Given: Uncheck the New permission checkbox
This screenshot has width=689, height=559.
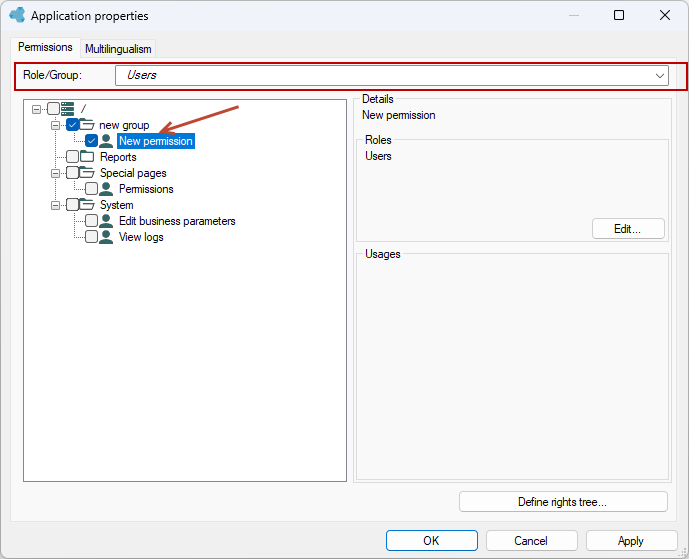Looking at the screenshot, I should click(x=91, y=141).
